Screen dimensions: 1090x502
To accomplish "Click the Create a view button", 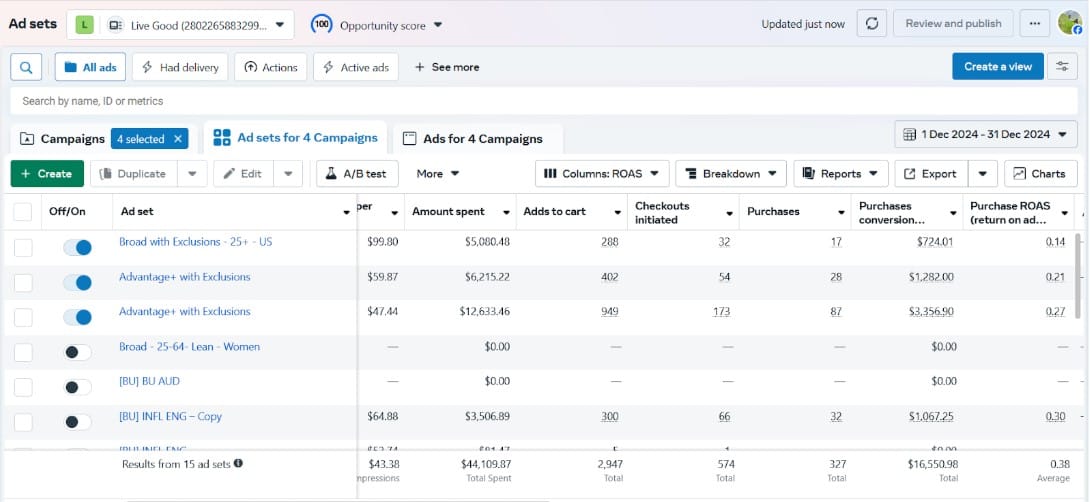I will [997, 67].
